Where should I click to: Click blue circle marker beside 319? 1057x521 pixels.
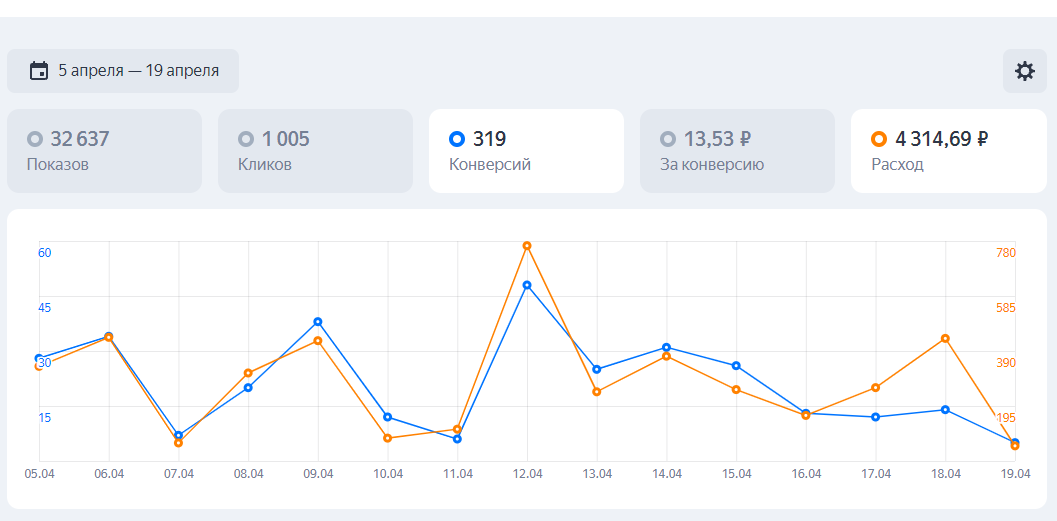457,139
